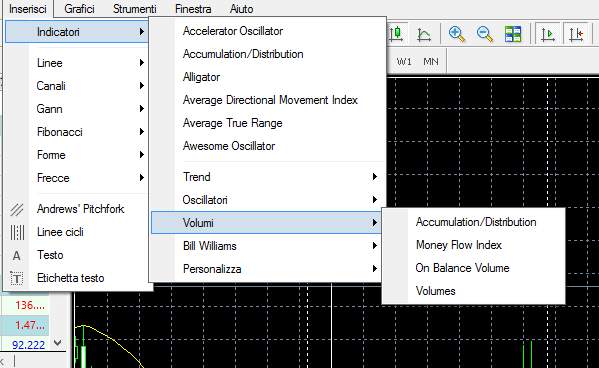
Task: Toggle the auto scroll chart icon
Action: (547, 34)
